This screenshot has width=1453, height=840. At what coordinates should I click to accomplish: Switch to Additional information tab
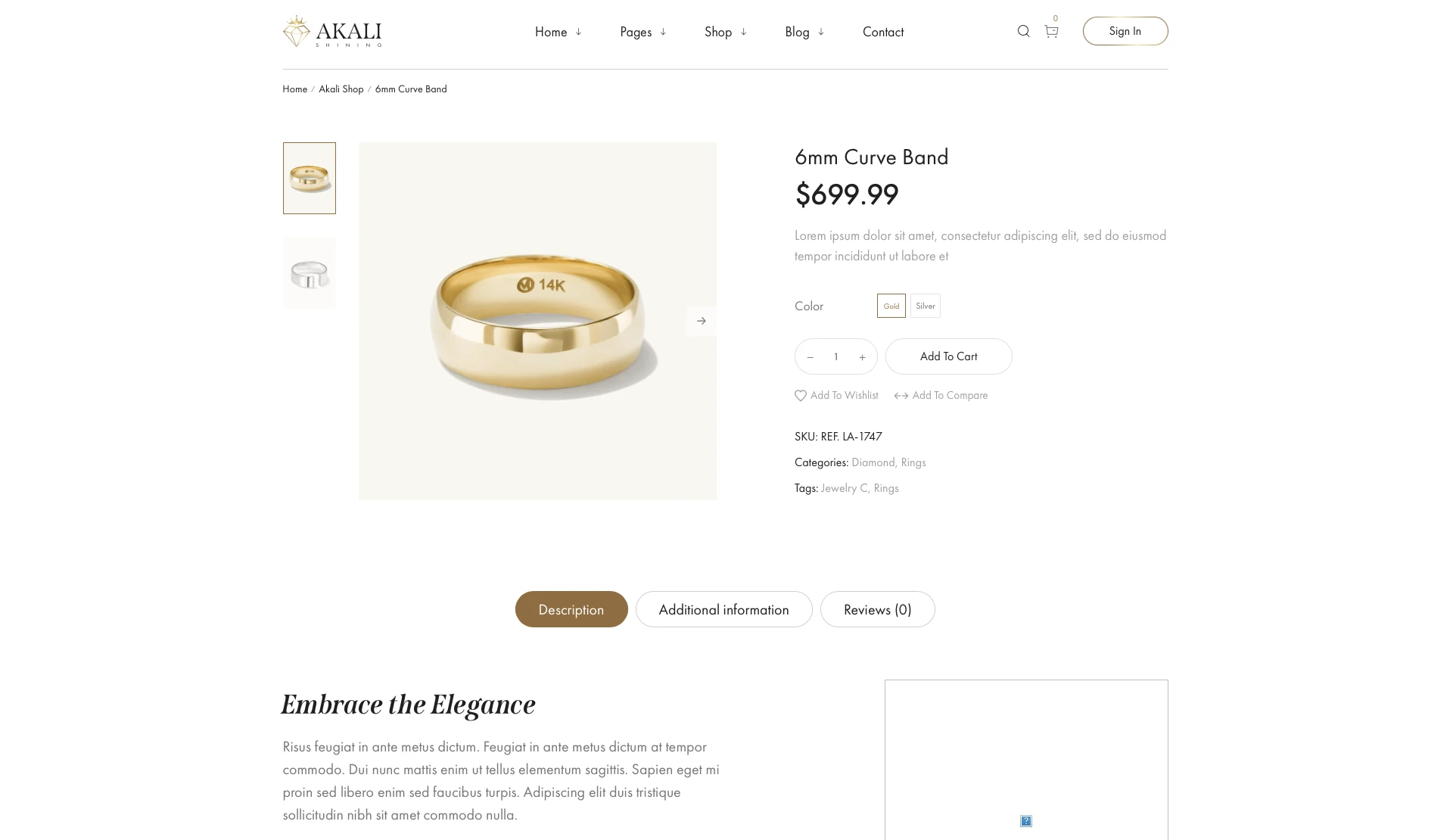click(723, 609)
